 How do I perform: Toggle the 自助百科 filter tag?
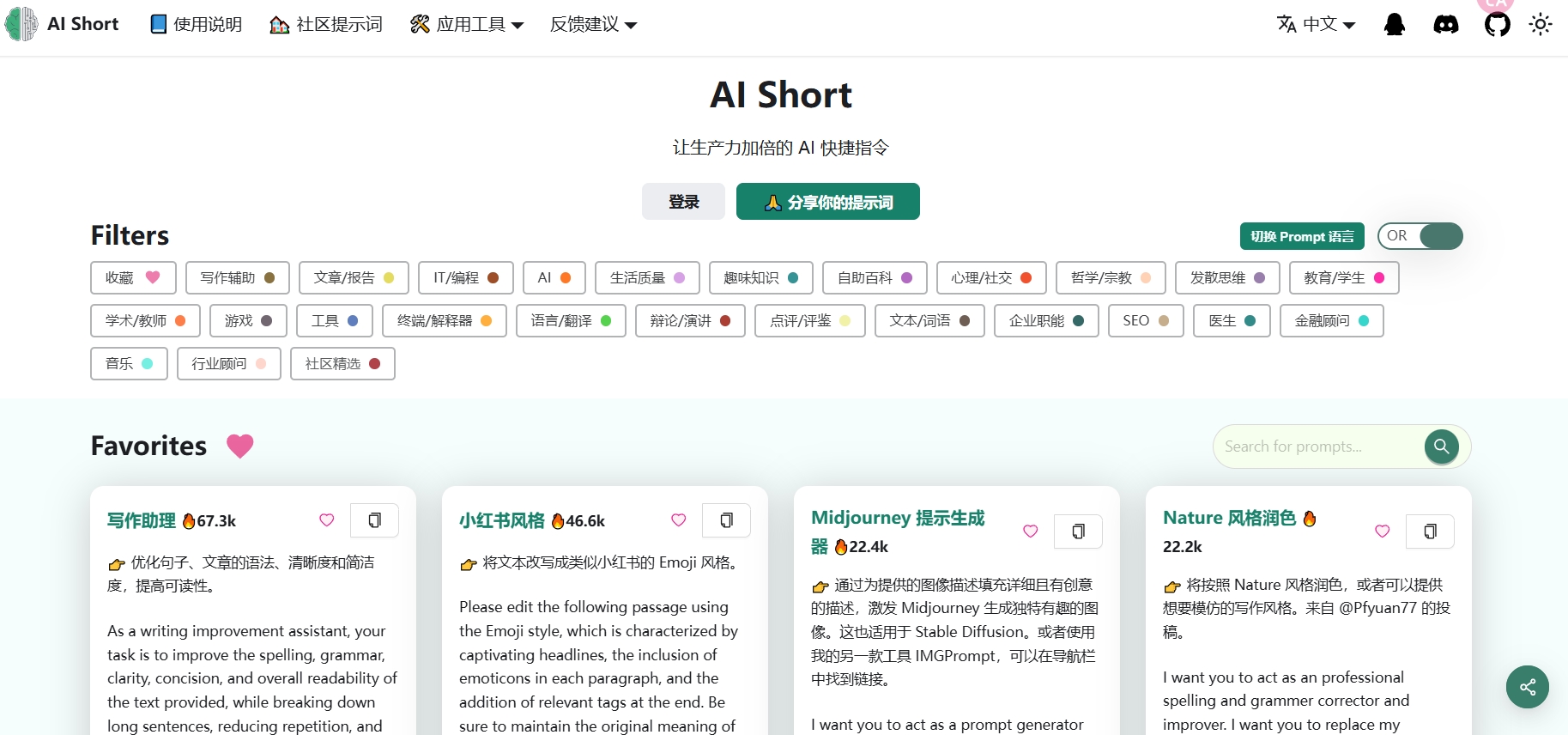click(x=875, y=278)
